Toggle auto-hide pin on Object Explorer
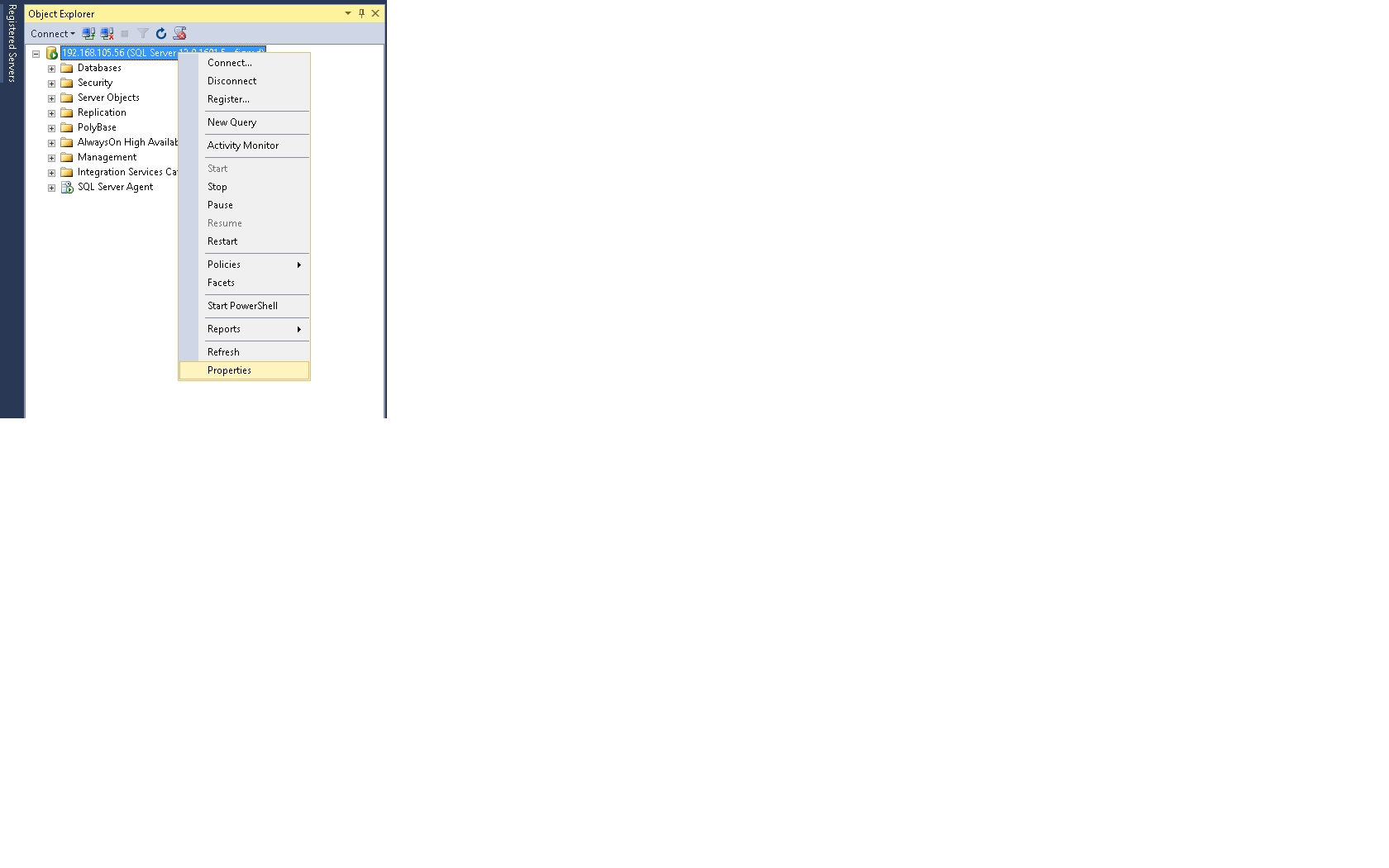Screen dimensions: 1389x868 point(361,13)
